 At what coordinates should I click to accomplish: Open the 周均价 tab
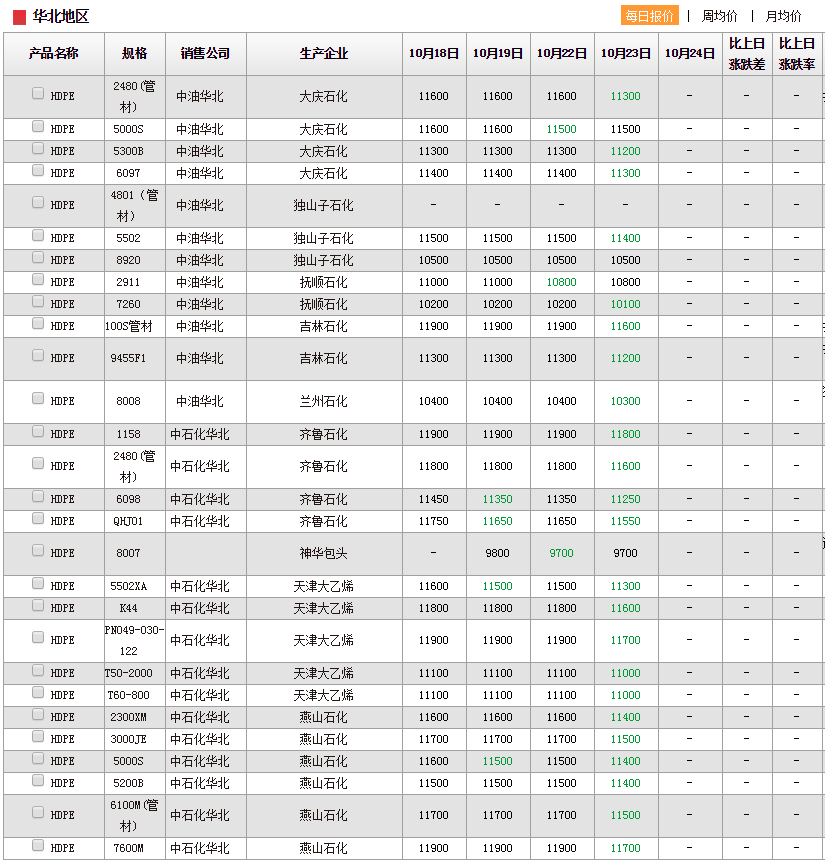[x=719, y=16]
